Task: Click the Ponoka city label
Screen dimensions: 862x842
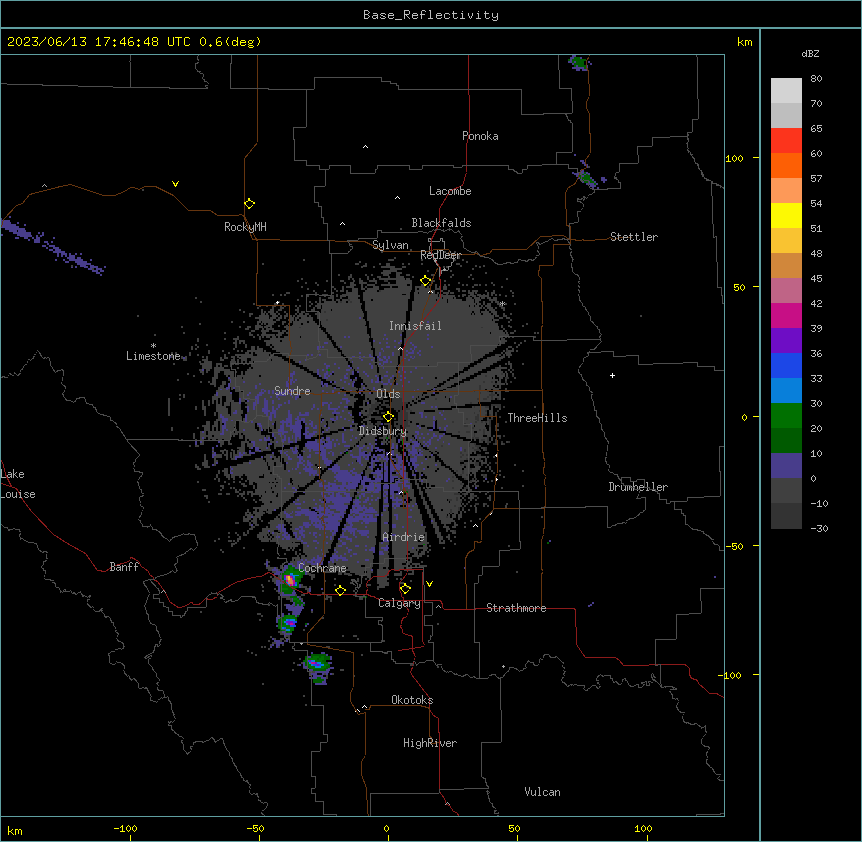Action: [x=480, y=136]
